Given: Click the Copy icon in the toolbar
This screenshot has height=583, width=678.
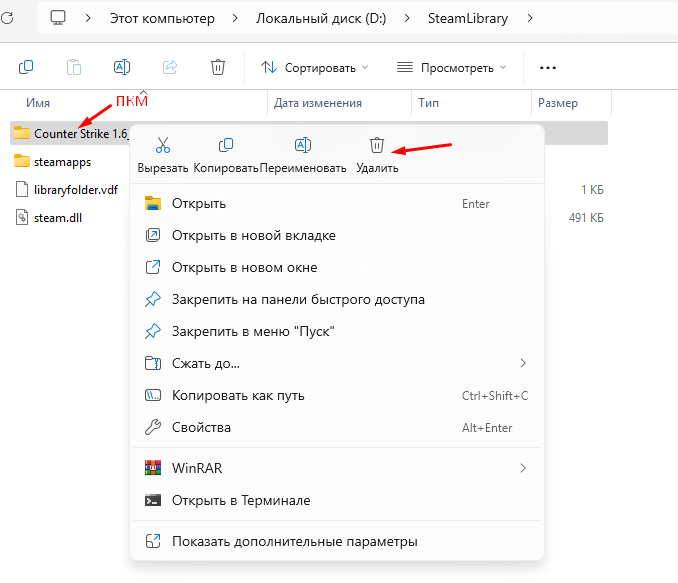Looking at the screenshot, I should click(x=26, y=67).
